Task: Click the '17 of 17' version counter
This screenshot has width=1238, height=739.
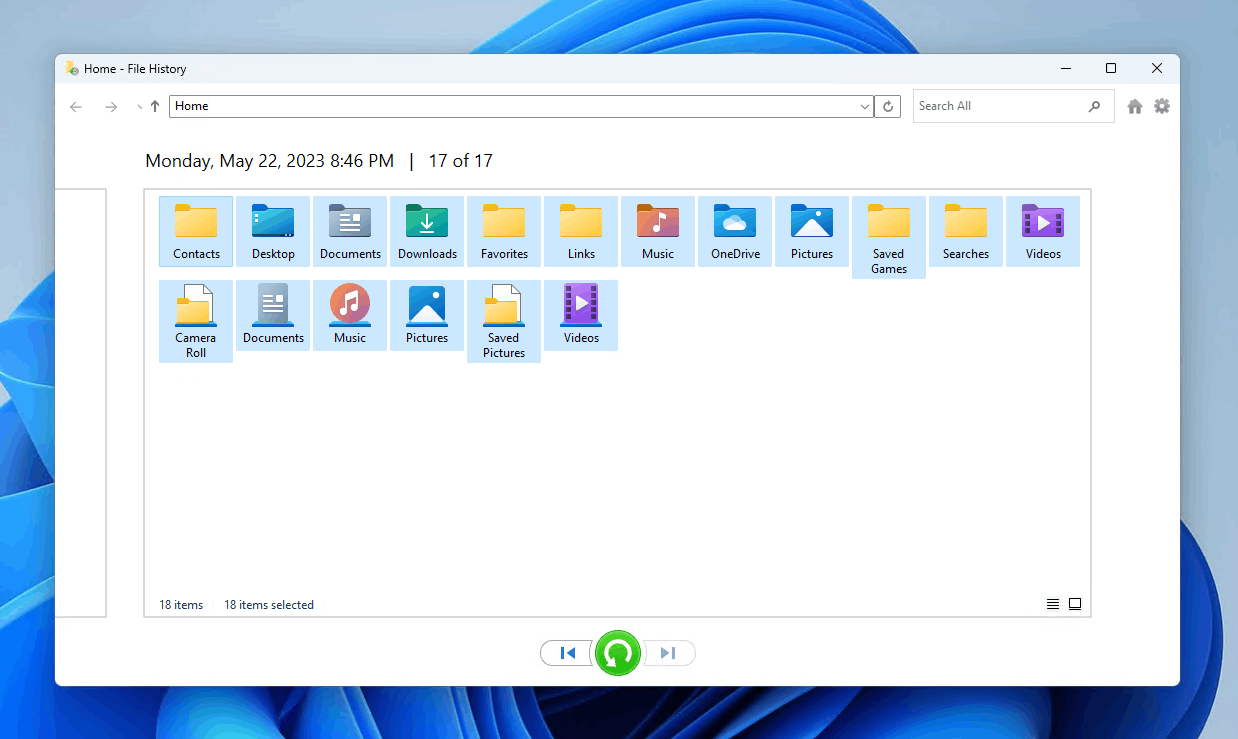Action: point(461,161)
